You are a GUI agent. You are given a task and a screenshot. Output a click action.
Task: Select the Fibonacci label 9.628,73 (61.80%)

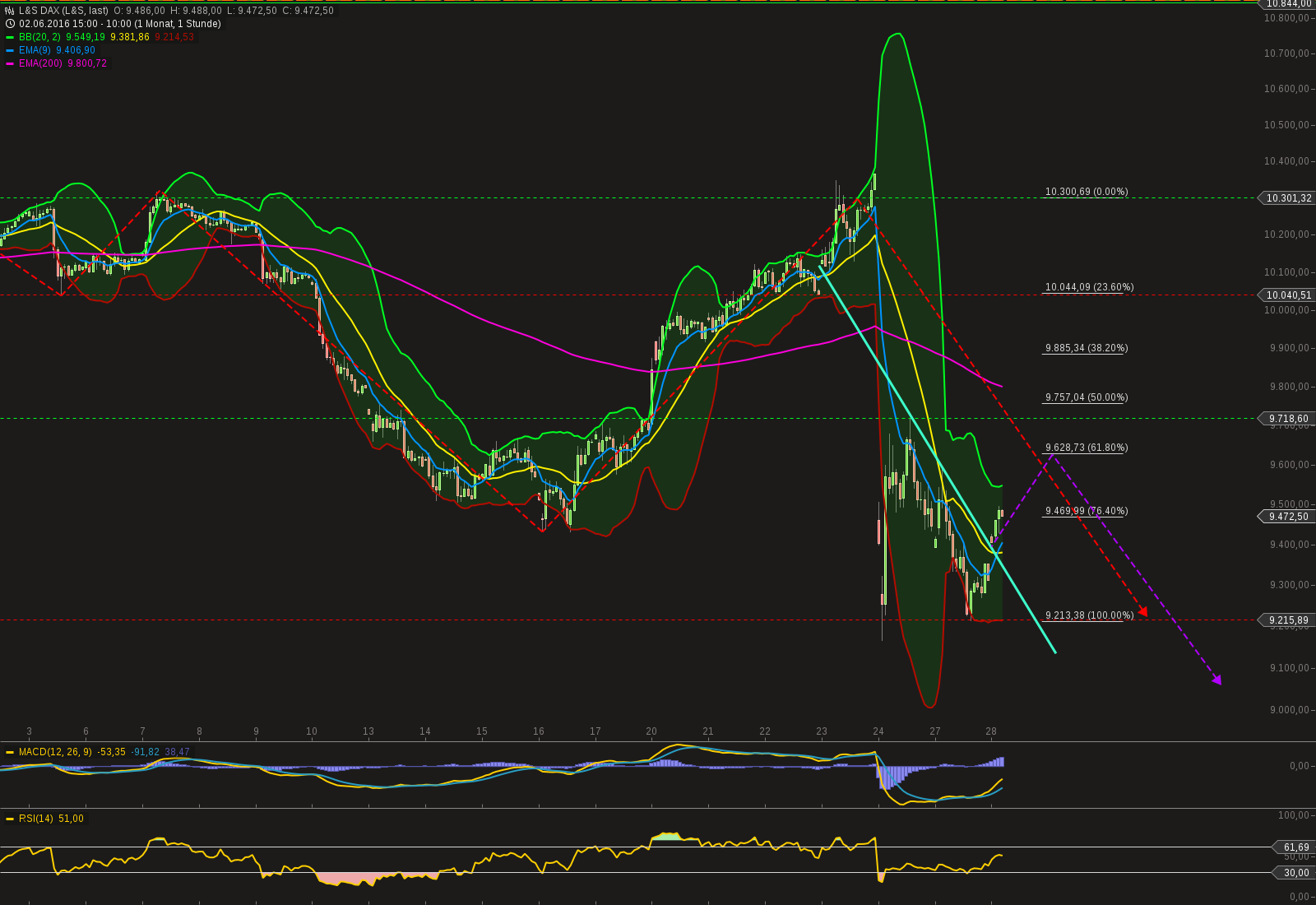click(1087, 448)
